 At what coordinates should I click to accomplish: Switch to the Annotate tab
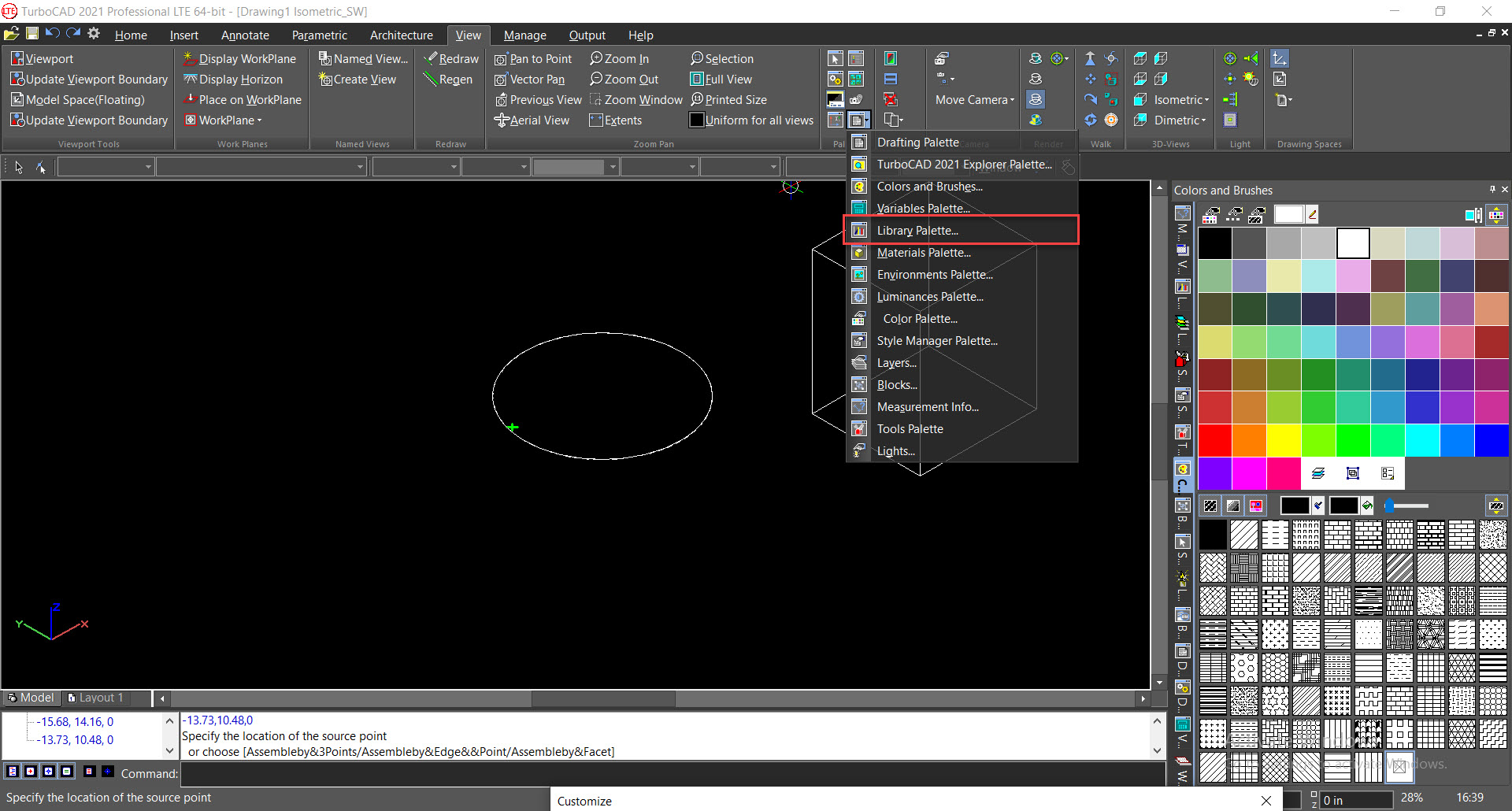[245, 35]
